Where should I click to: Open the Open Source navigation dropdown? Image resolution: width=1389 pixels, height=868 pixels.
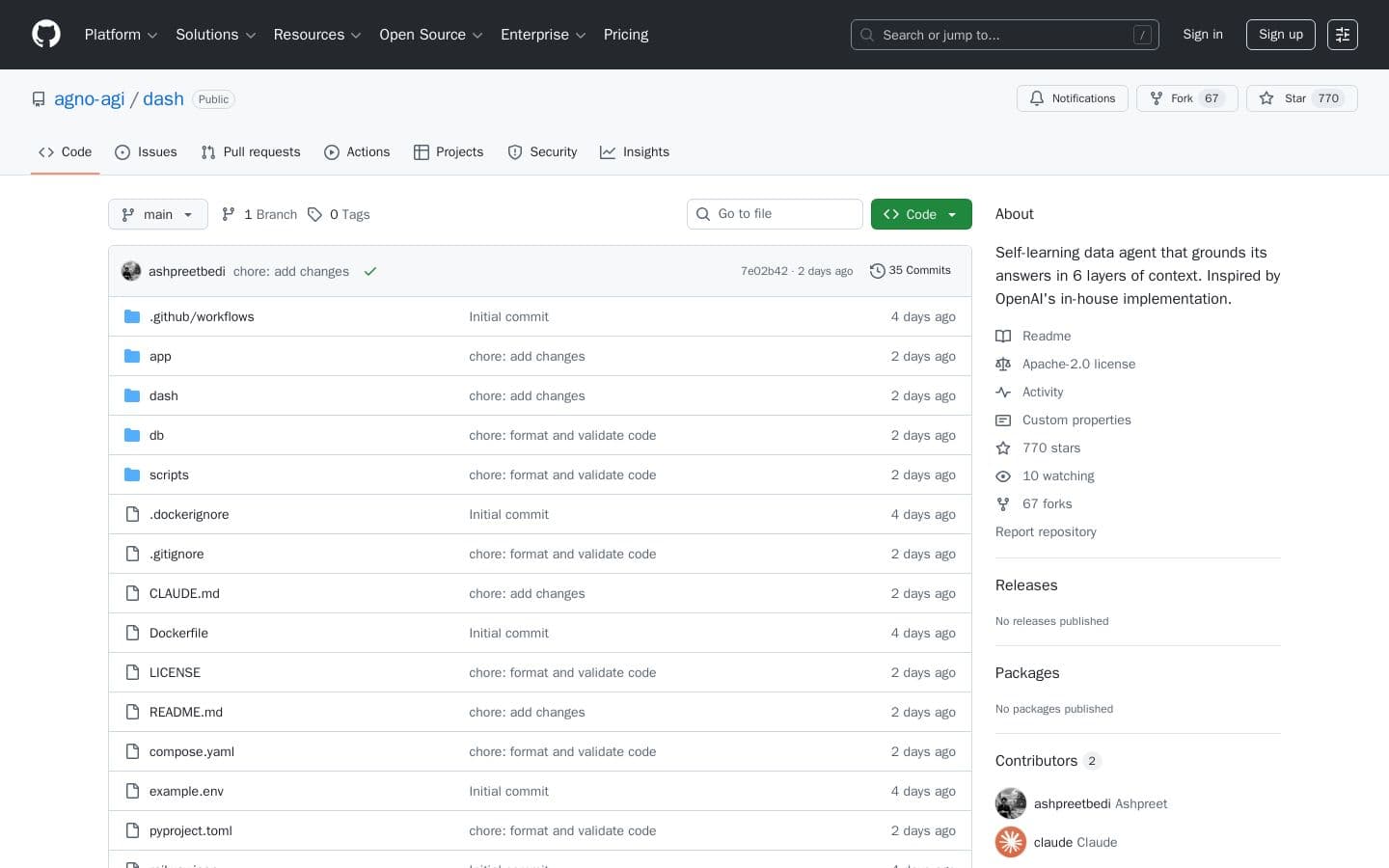[x=430, y=35]
